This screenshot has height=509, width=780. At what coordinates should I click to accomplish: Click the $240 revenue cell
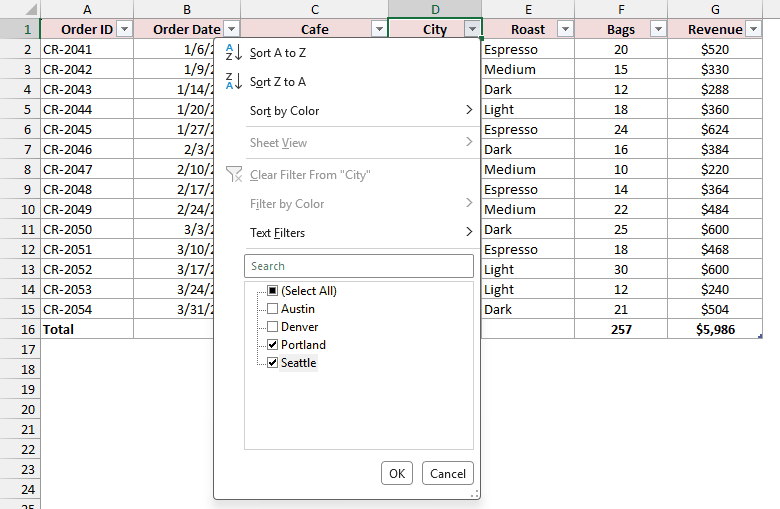(715, 289)
